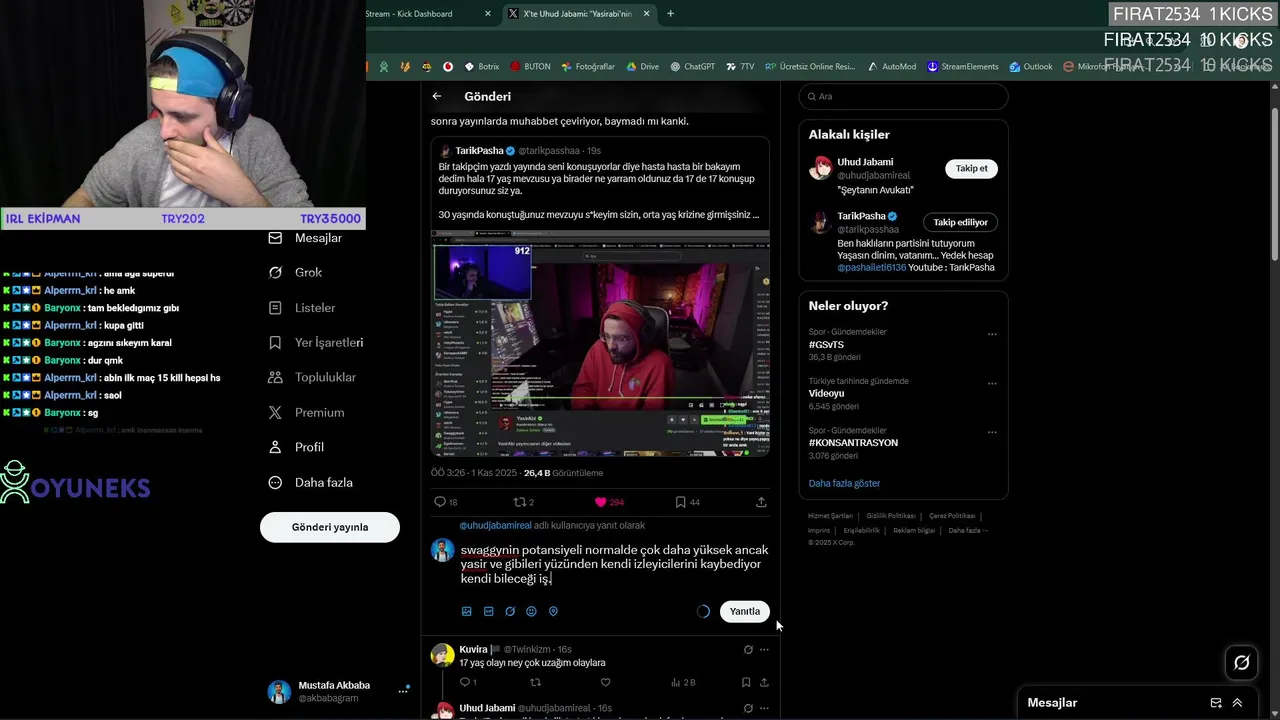Expand the Daha fazla sidebar menu

coord(310,482)
